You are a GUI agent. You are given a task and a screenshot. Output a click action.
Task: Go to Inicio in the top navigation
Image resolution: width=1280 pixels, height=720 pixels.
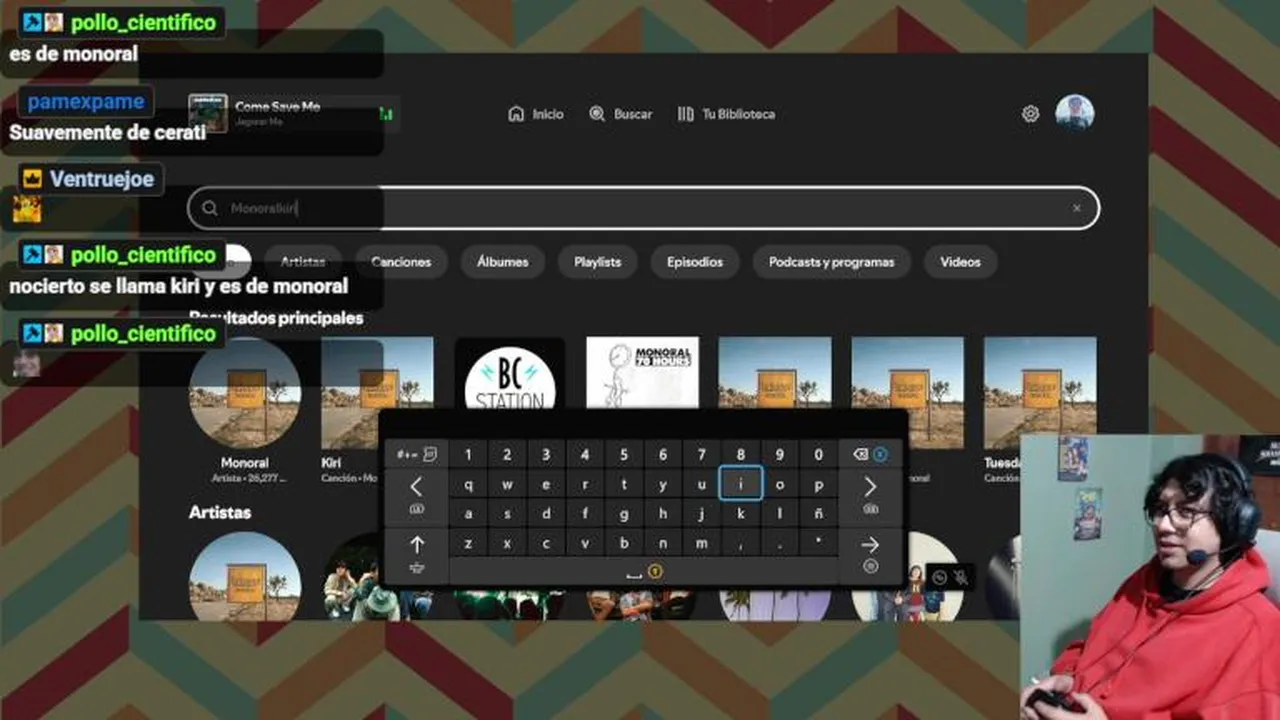coord(536,114)
